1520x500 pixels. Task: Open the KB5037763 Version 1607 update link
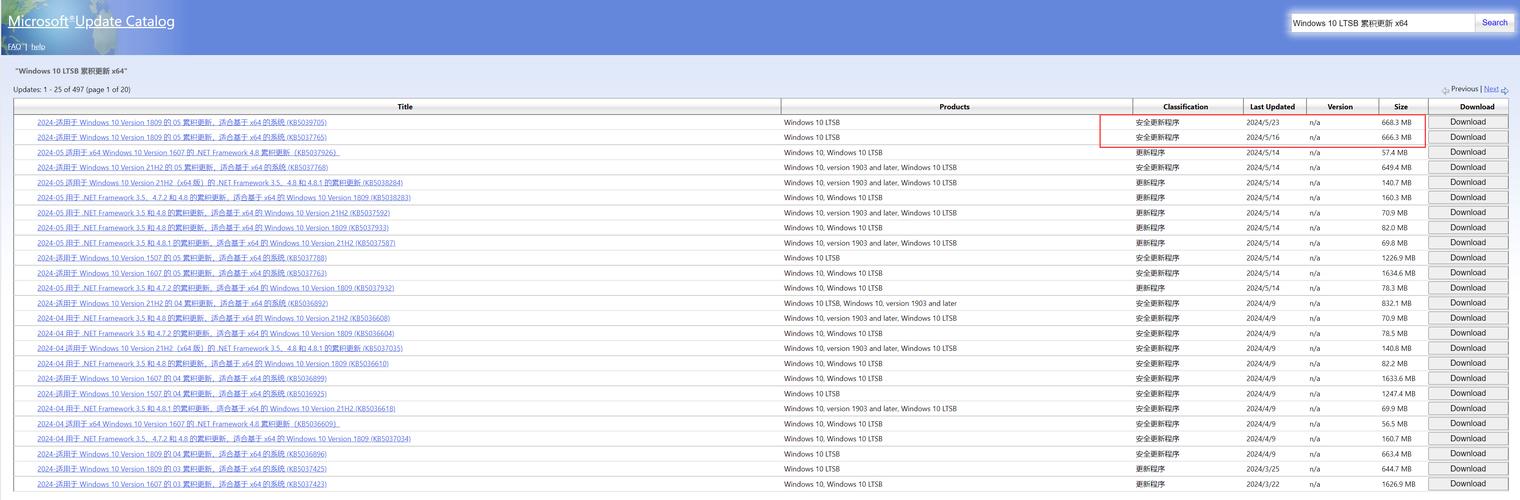coord(182,273)
